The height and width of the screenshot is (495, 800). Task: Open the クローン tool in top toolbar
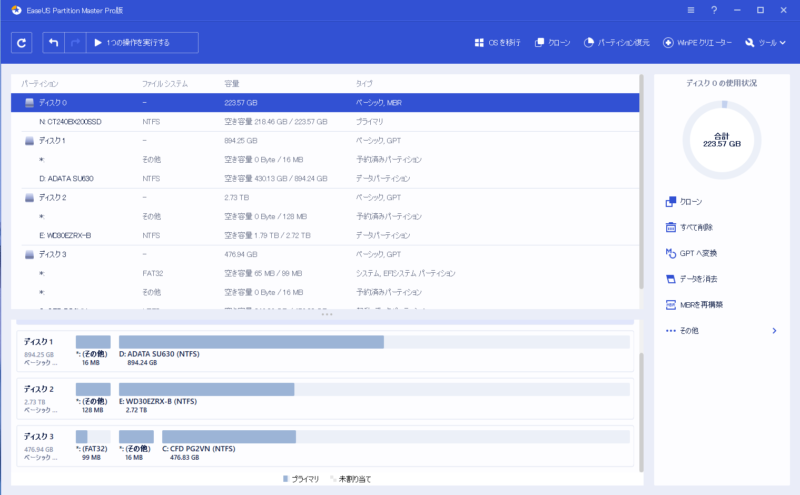tap(553, 43)
